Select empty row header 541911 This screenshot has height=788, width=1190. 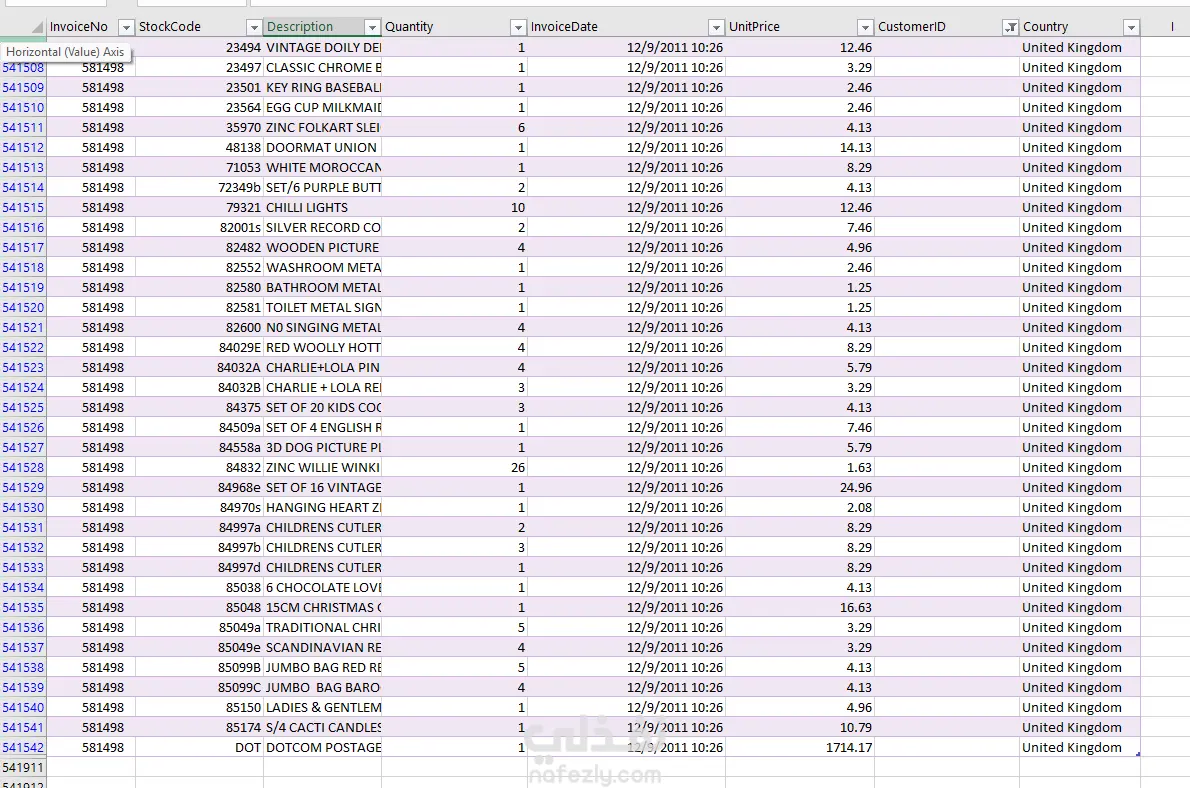[23, 768]
